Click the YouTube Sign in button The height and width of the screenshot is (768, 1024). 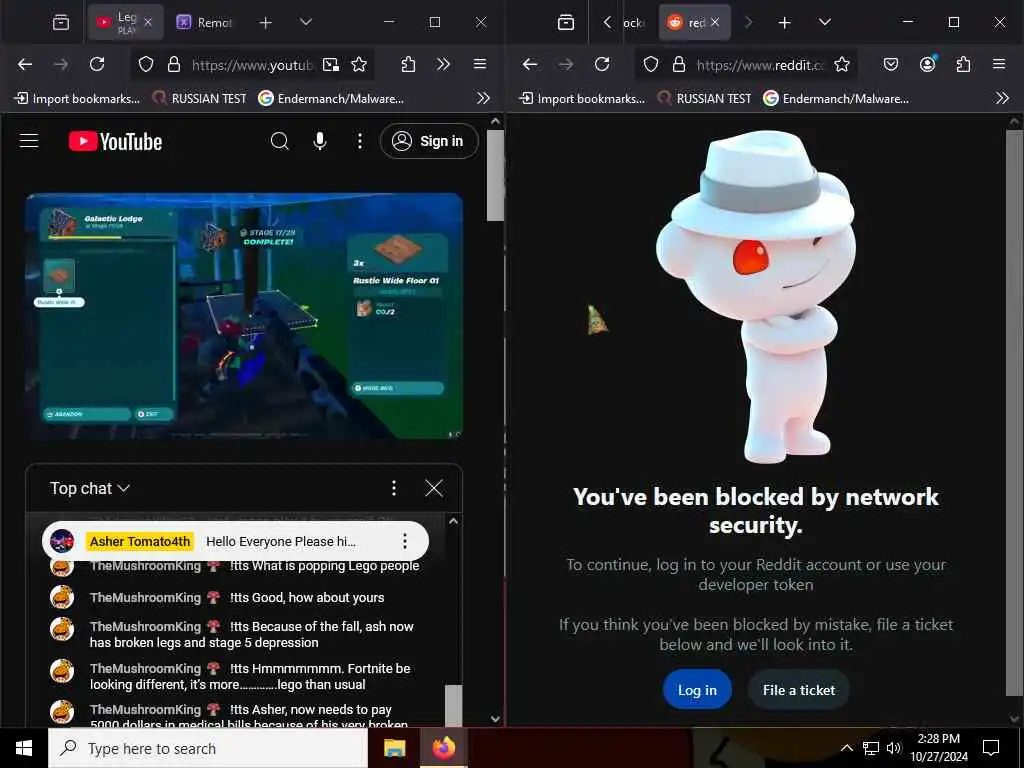[x=429, y=141]
